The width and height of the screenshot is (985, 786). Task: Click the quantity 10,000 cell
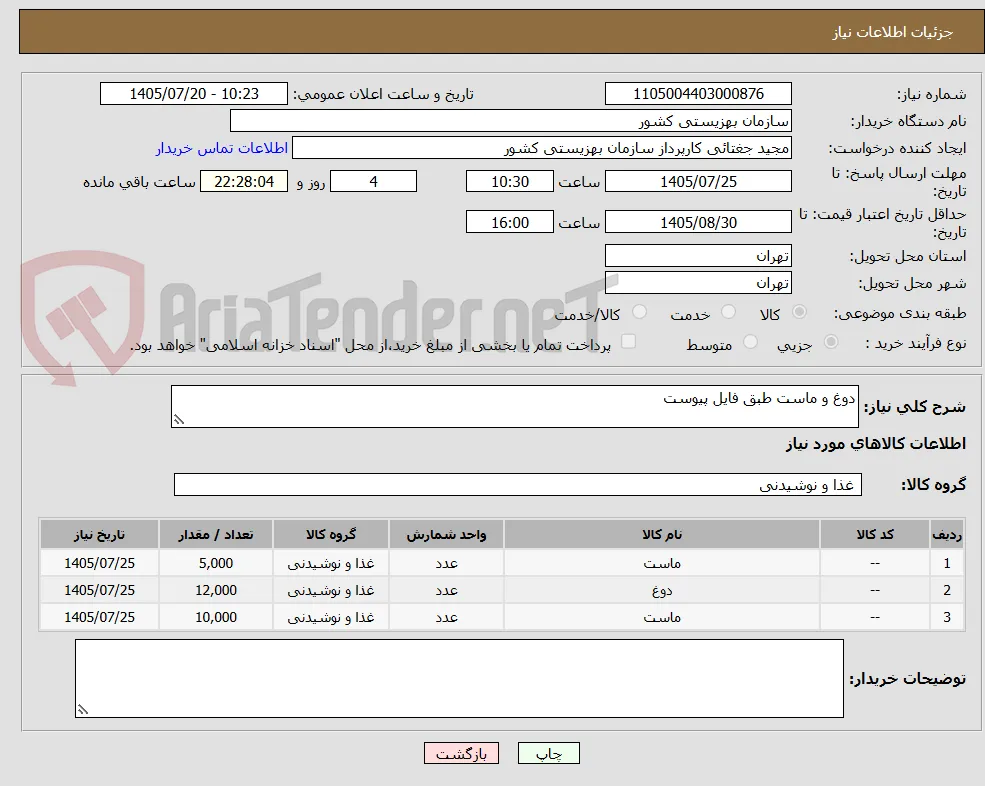(215, 618)
